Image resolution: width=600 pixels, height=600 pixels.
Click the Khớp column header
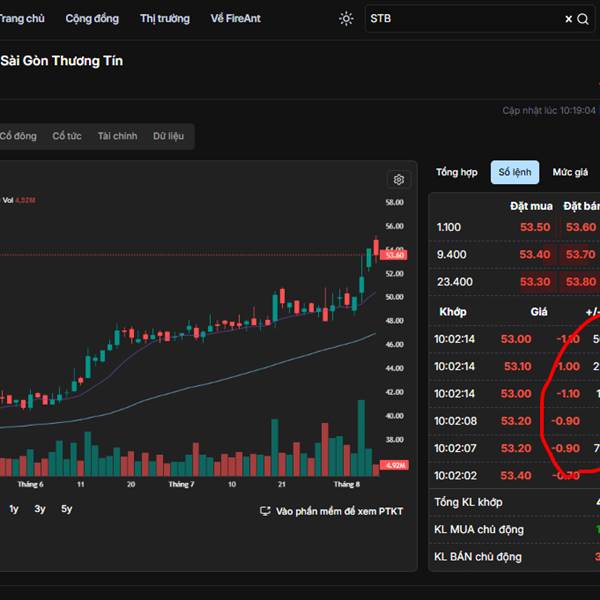click(x=453, y=312)
